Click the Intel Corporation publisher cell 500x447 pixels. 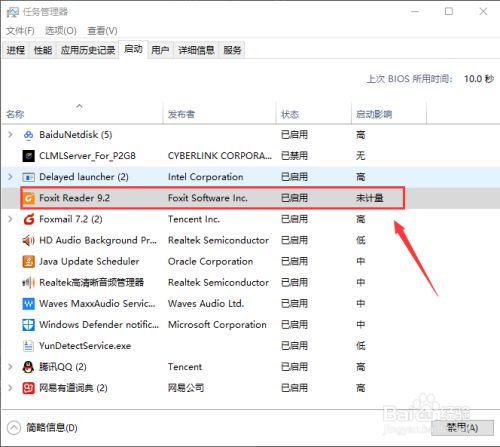coord(205,177)
